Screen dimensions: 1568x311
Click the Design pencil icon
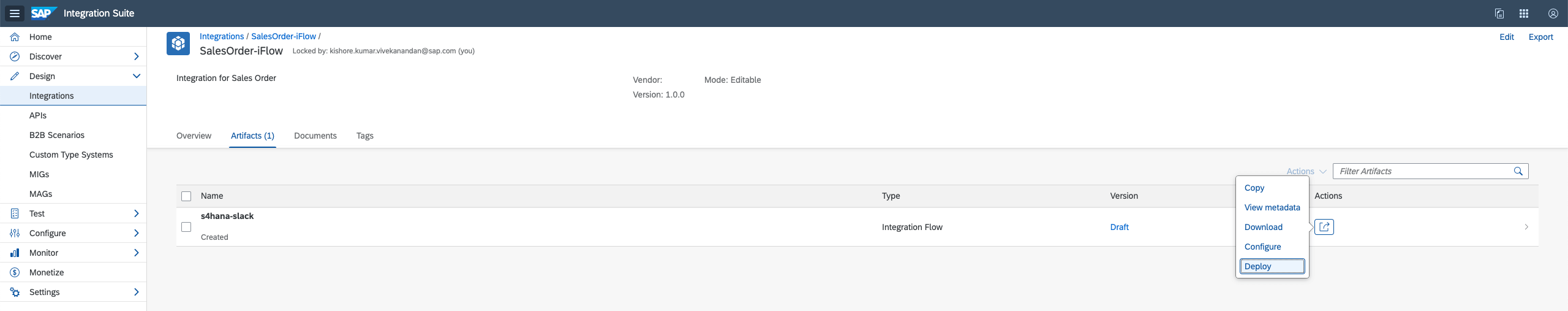point(15,76)
